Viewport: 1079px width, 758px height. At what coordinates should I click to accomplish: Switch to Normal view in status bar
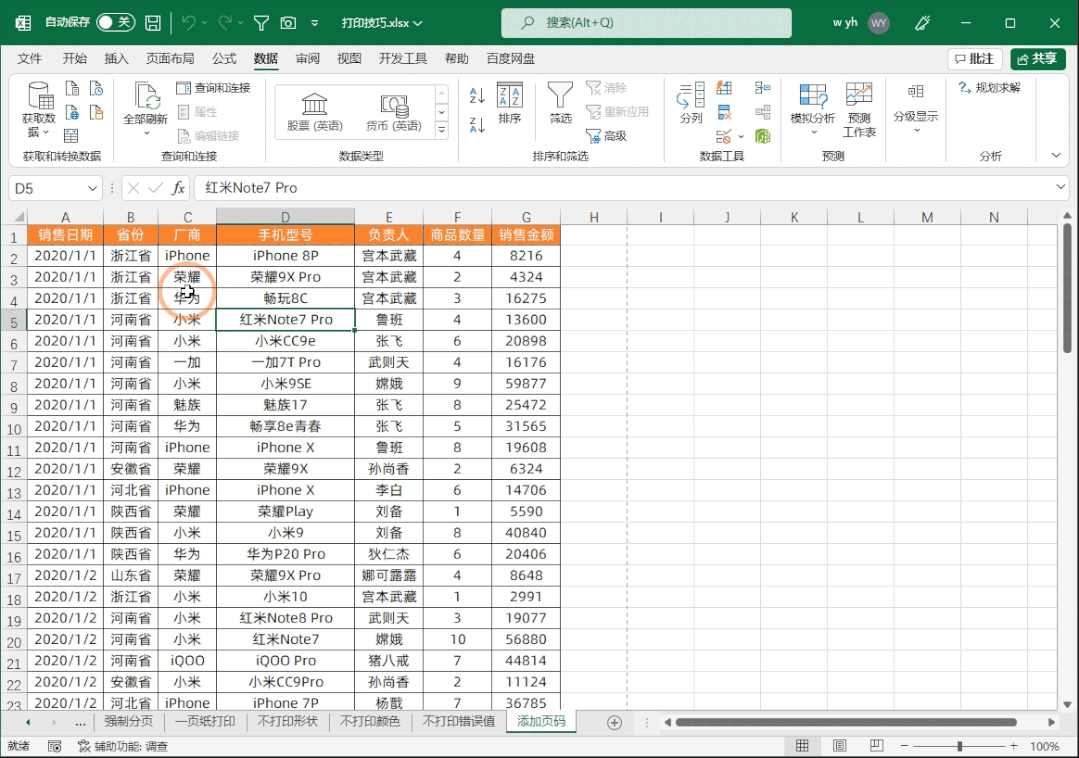(802, 746)
